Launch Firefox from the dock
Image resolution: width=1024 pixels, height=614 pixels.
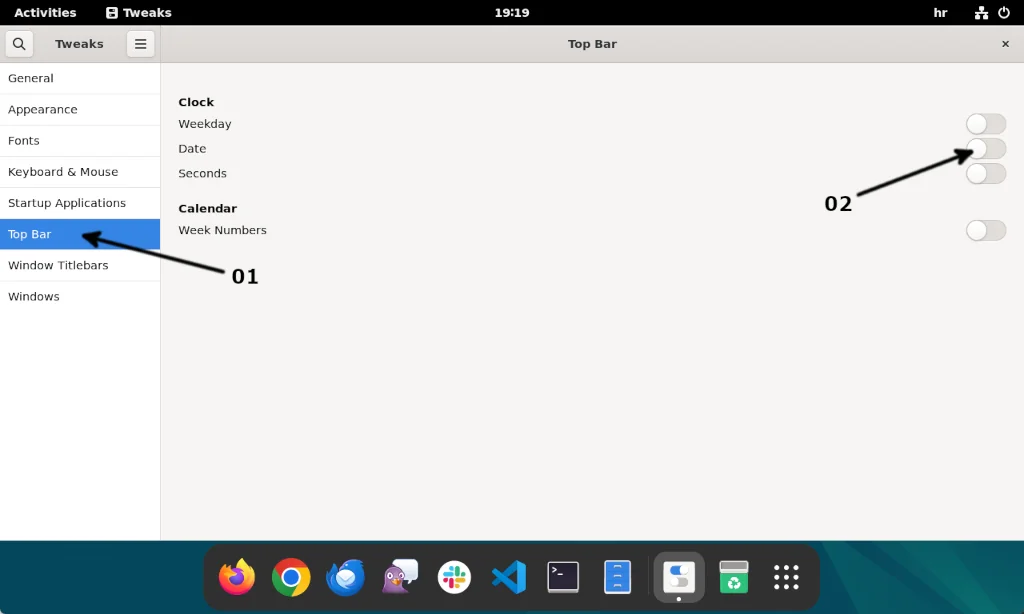tap(237, 577)
